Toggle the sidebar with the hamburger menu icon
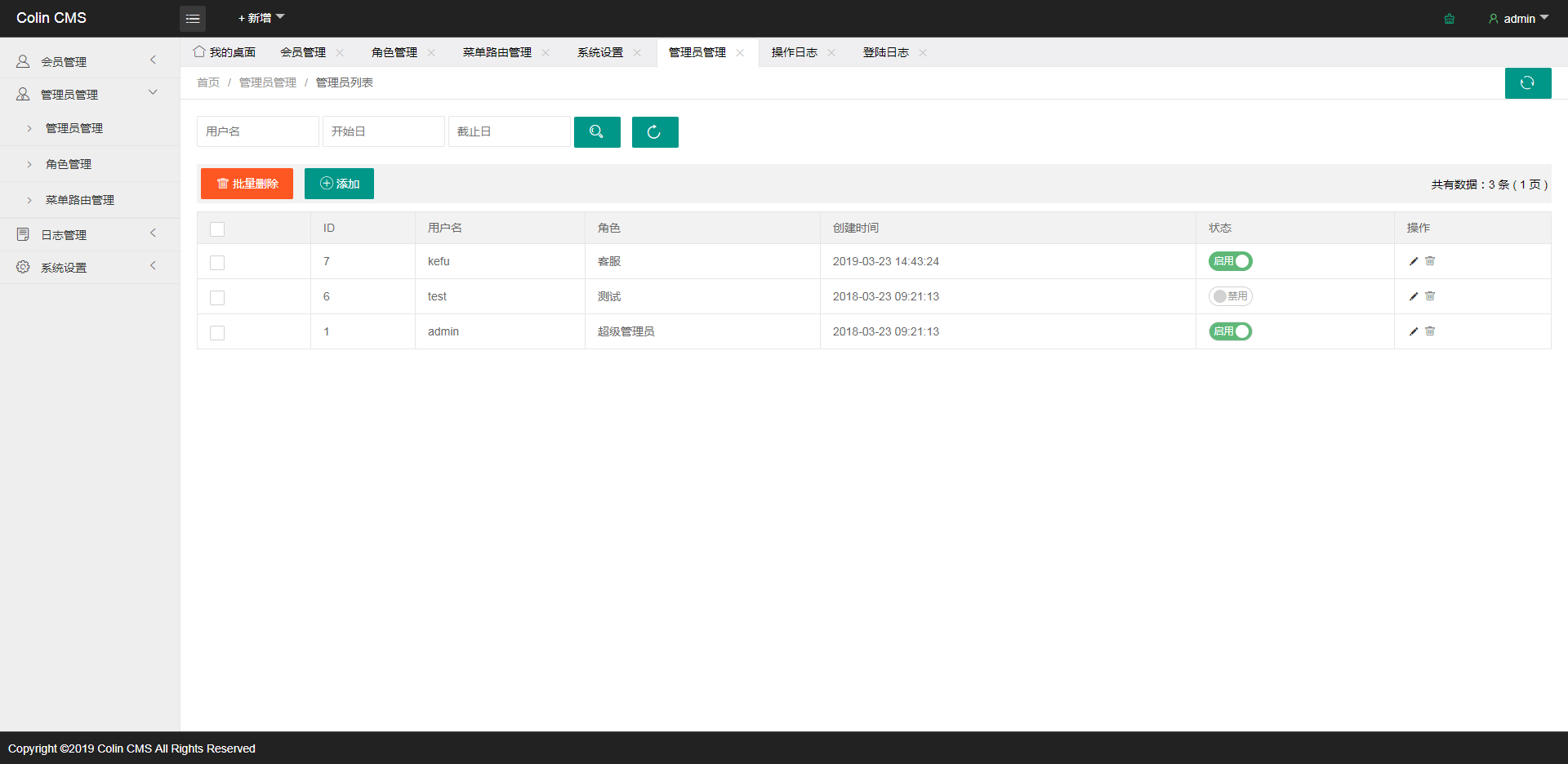1568x764 pixels. click(x=193, y=18)
